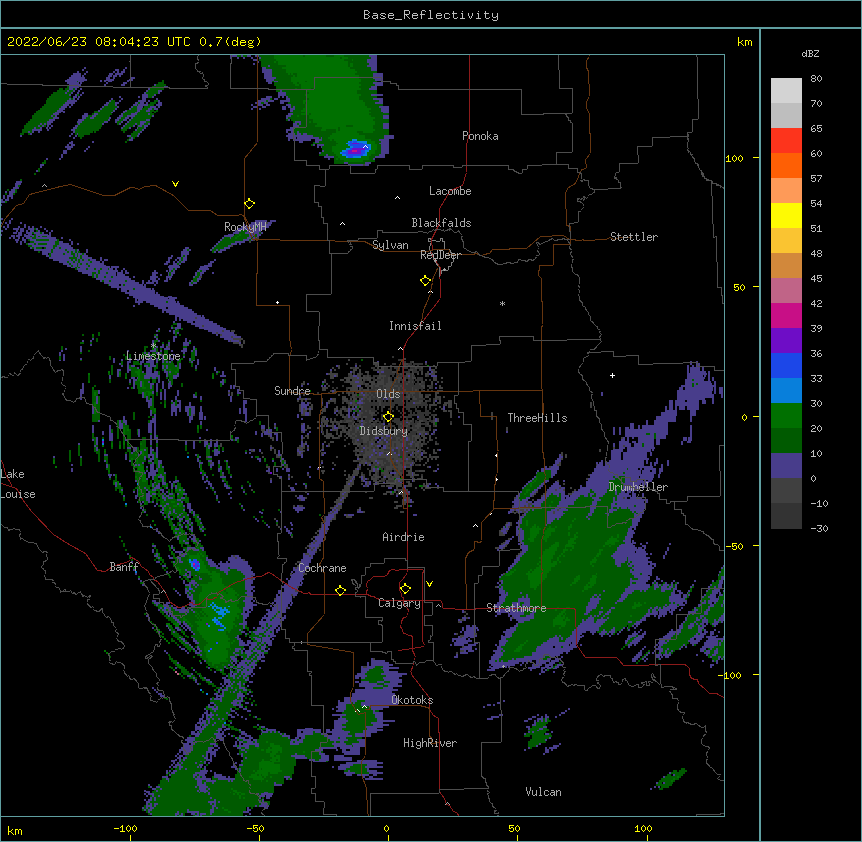Click the RockyMH label
Viewport: 862px width, 842px height.
[245, 227]
